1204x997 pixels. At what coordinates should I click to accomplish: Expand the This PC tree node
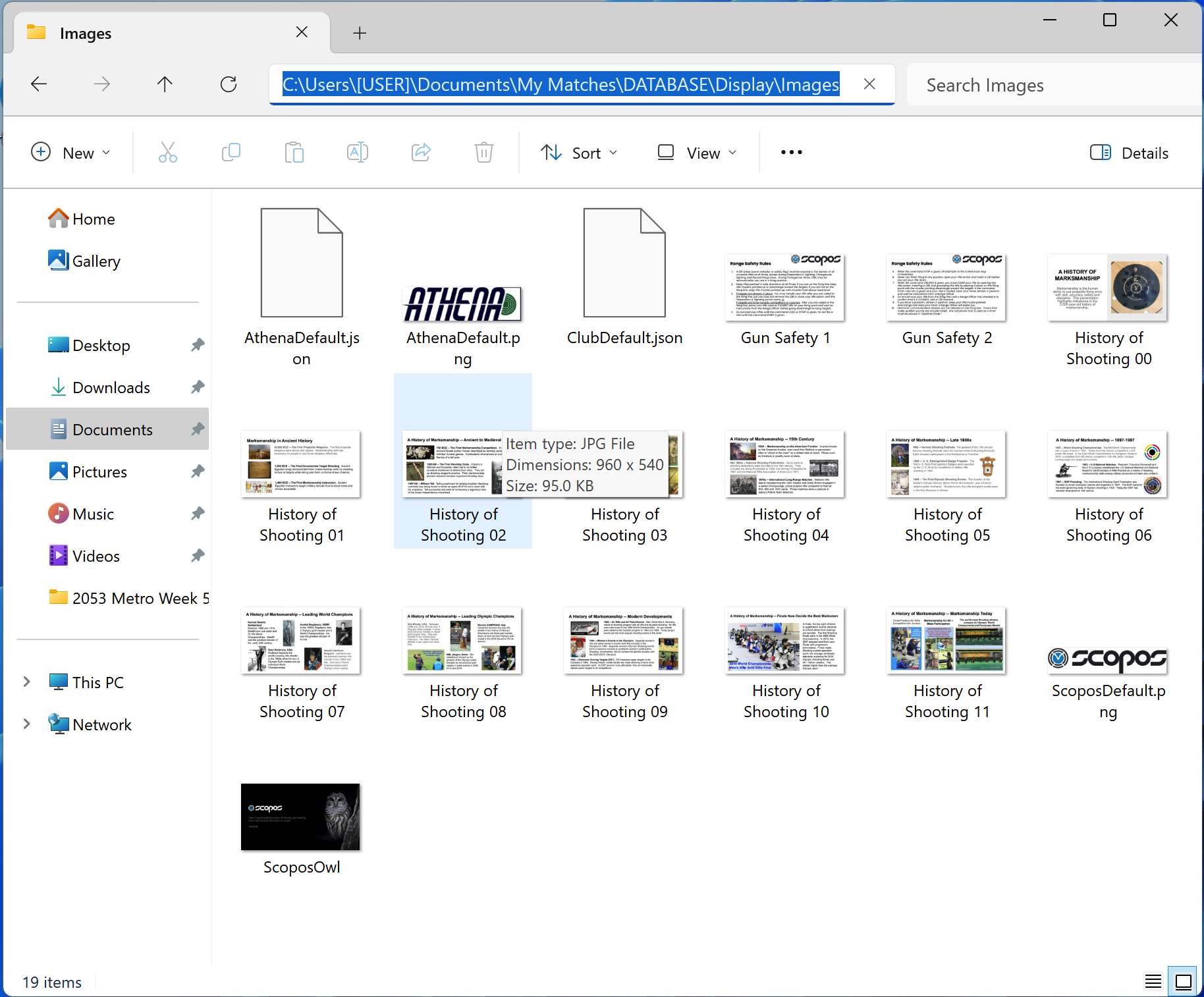(27, 682)
